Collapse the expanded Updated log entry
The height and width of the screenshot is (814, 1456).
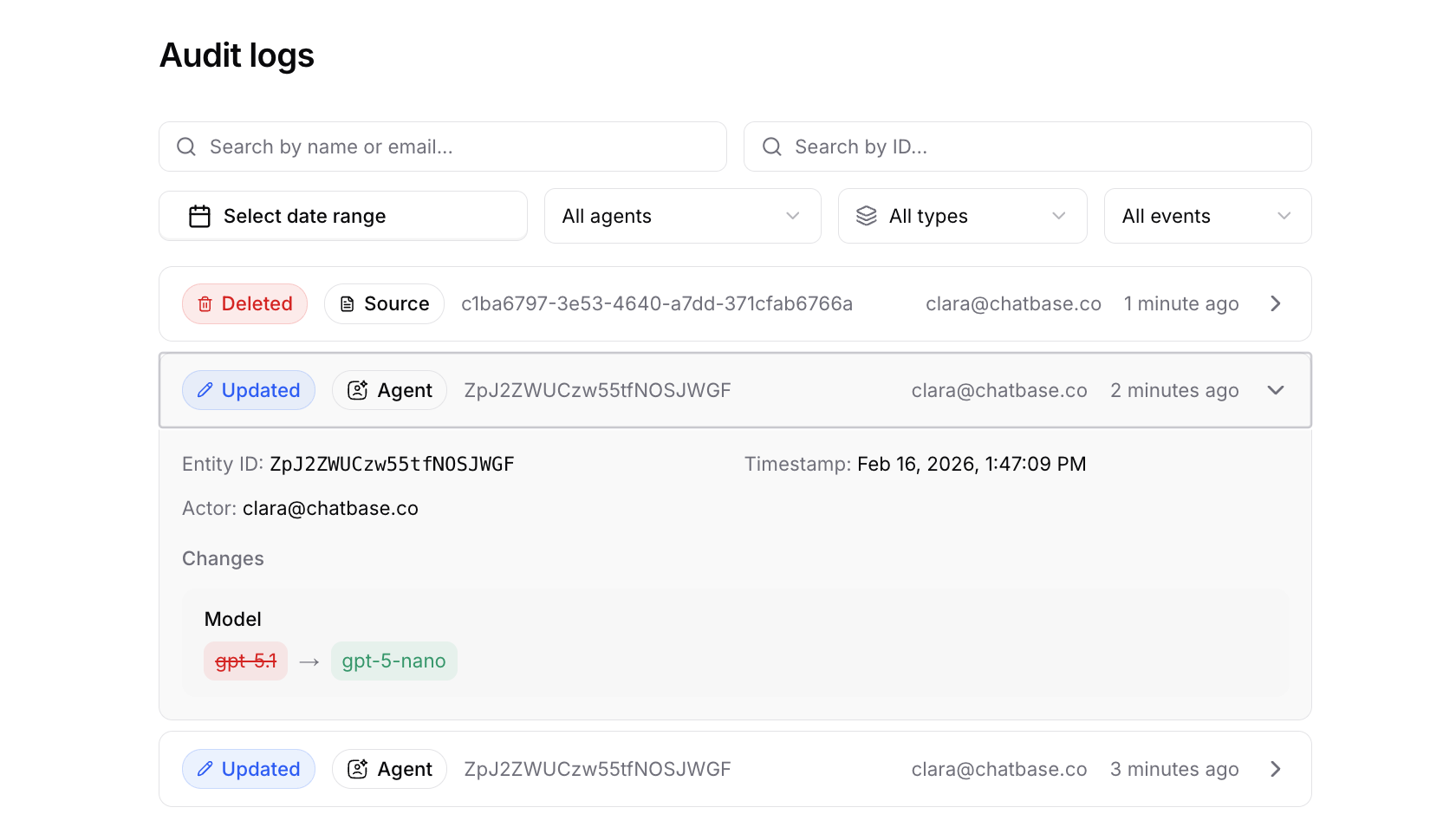point(1275,390)
